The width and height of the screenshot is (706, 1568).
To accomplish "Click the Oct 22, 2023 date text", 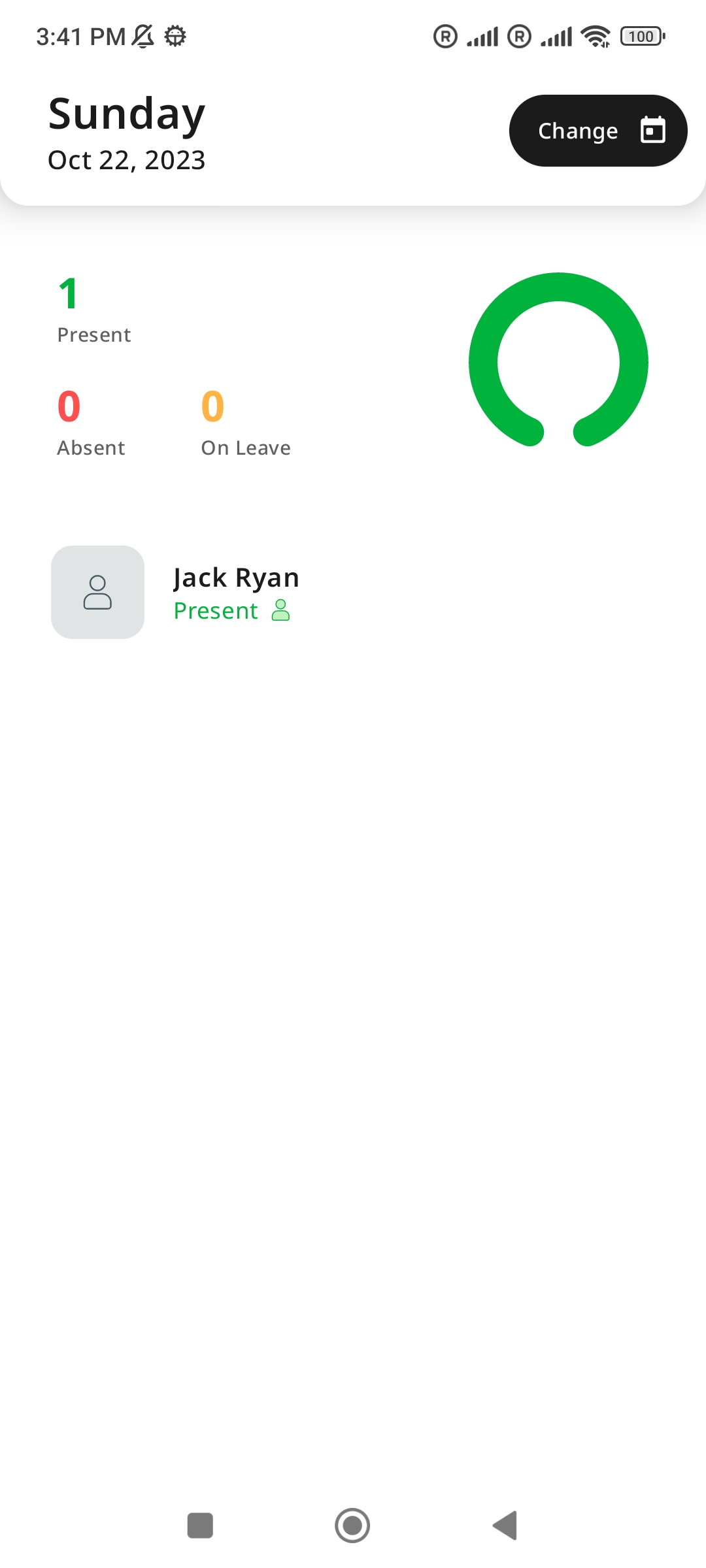I will point(127,160).
